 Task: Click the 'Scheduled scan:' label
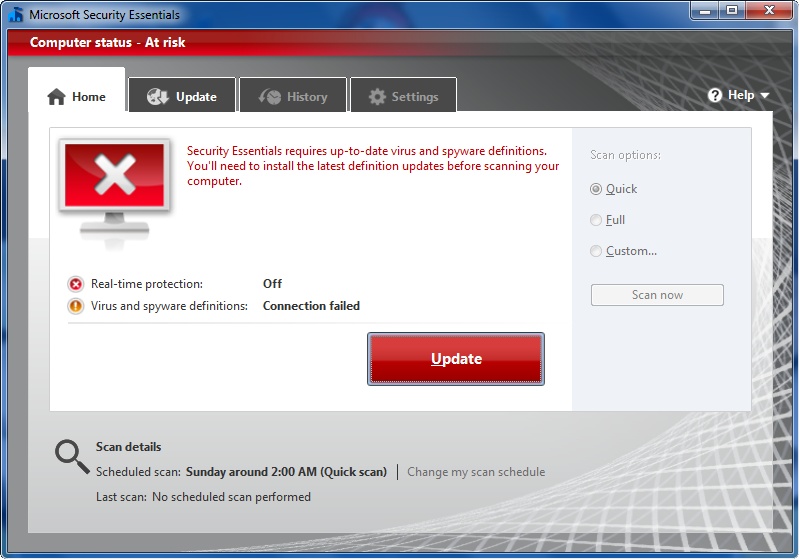click(x=138, y=472)
